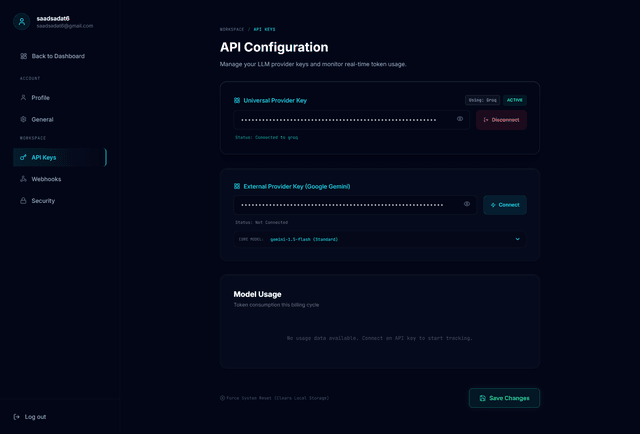
Task: Go to the Security section
Action: (x=43, y=201)
